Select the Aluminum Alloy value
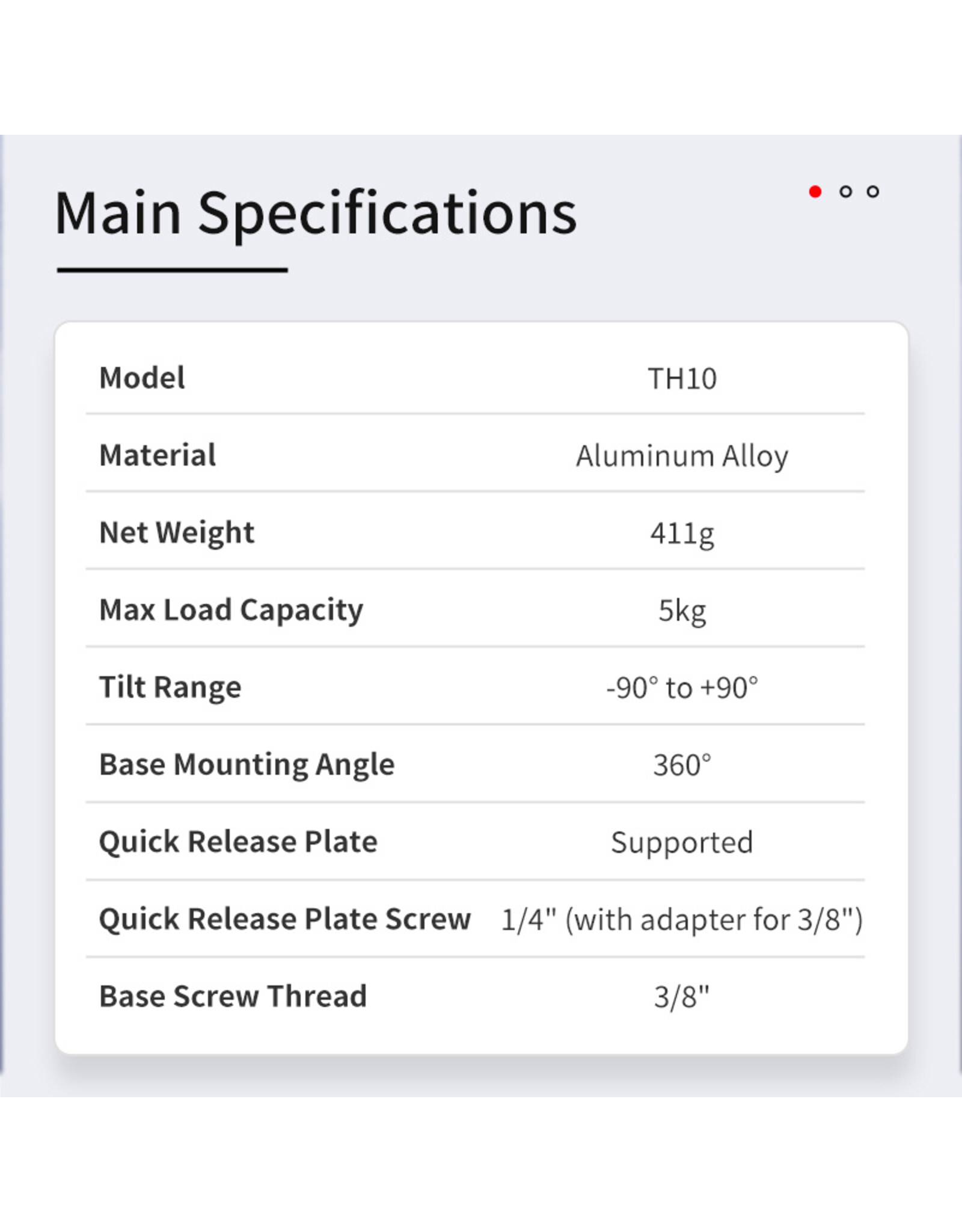Image resolution: width=962 pixels, height=1232 pixels. 682,456
